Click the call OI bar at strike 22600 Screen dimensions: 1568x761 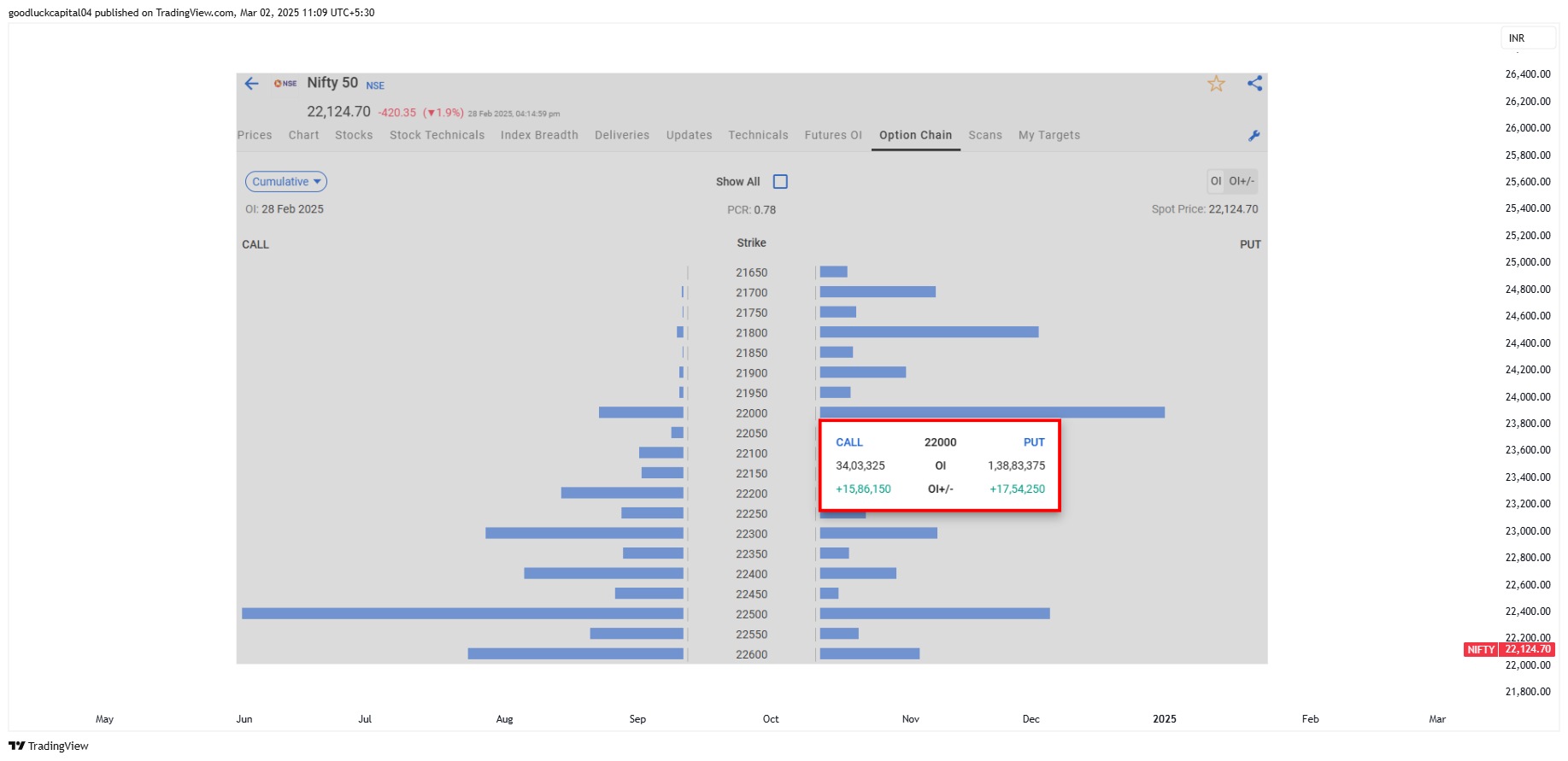point(576,653)
